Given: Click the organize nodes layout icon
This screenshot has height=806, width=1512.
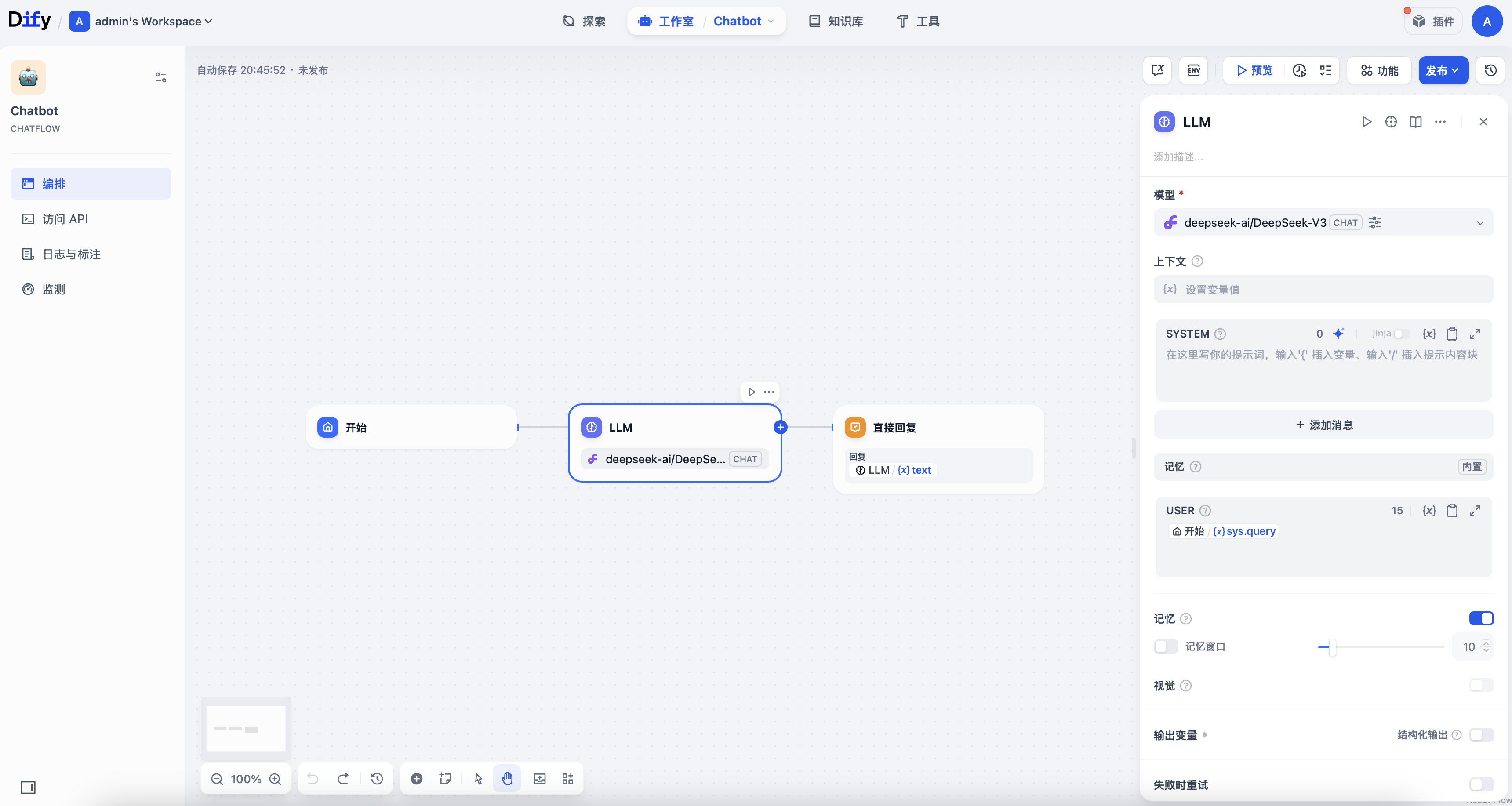Looking at the screenshot, I should click(x=567, y=778).
